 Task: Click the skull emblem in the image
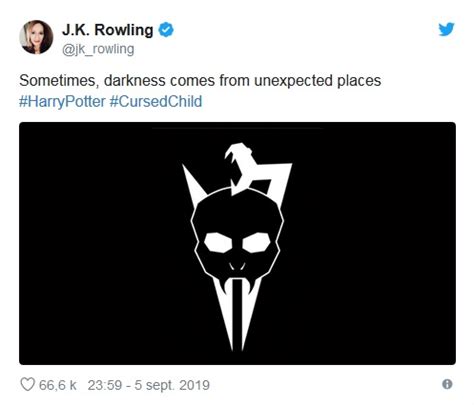coord(237,246)
